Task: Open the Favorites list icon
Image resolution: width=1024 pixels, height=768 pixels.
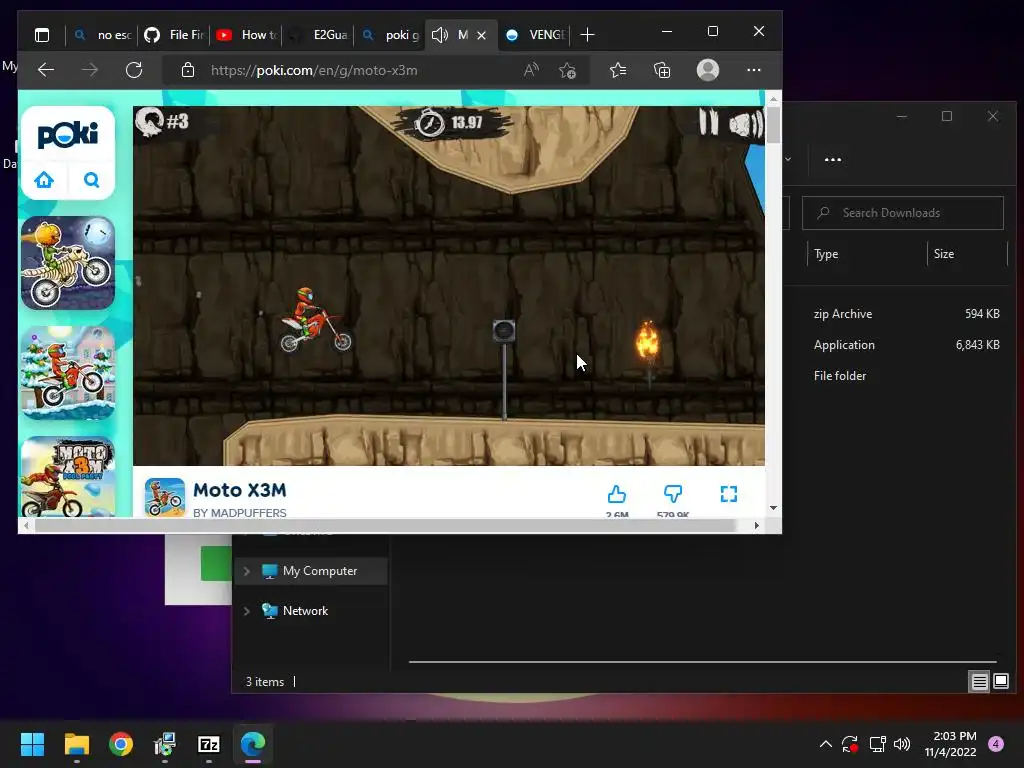Action: 618,70
